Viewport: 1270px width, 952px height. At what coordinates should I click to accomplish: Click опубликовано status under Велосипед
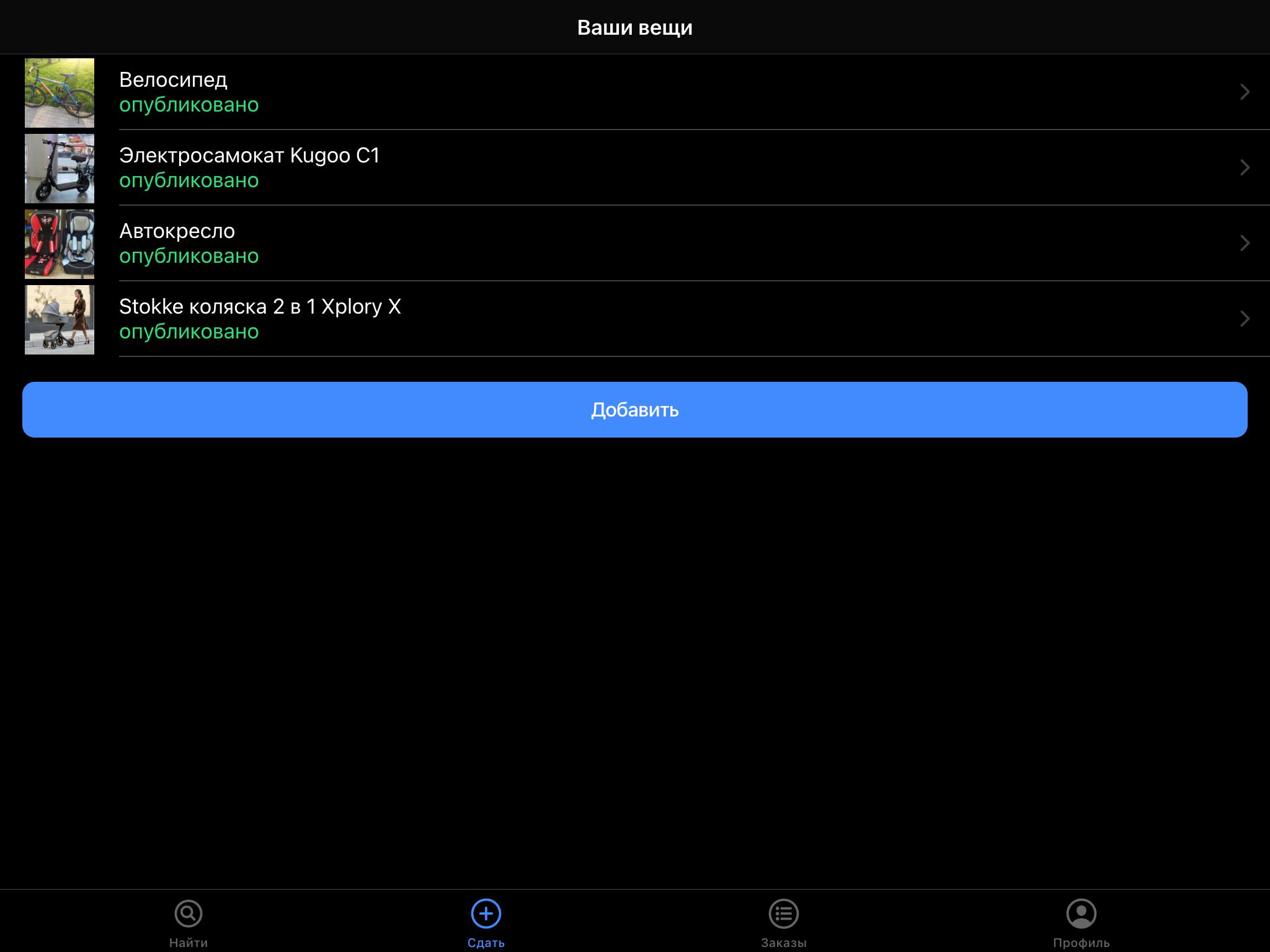click(189, 105)
